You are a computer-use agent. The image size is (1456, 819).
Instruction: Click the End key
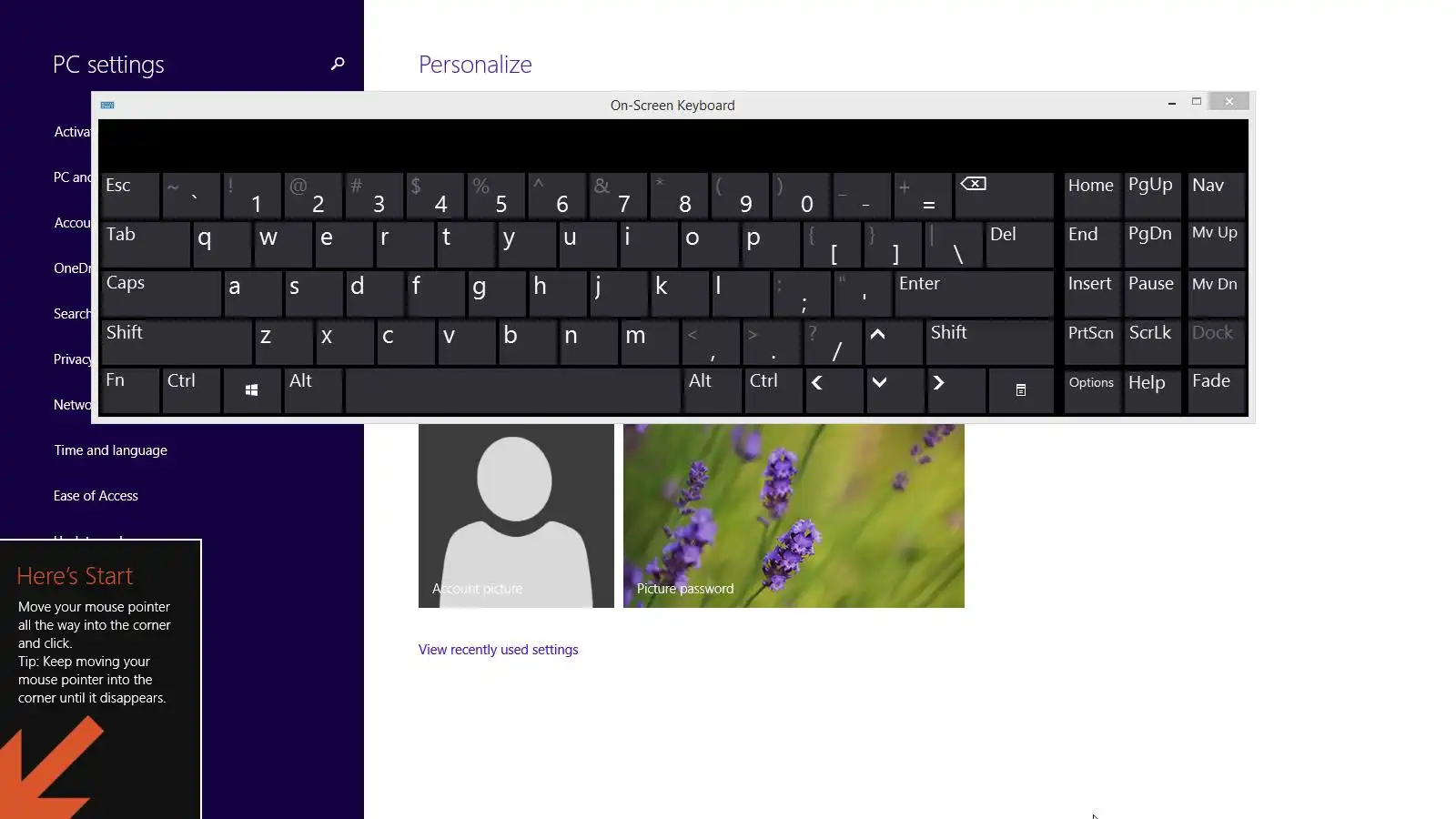click(1092, 244)
